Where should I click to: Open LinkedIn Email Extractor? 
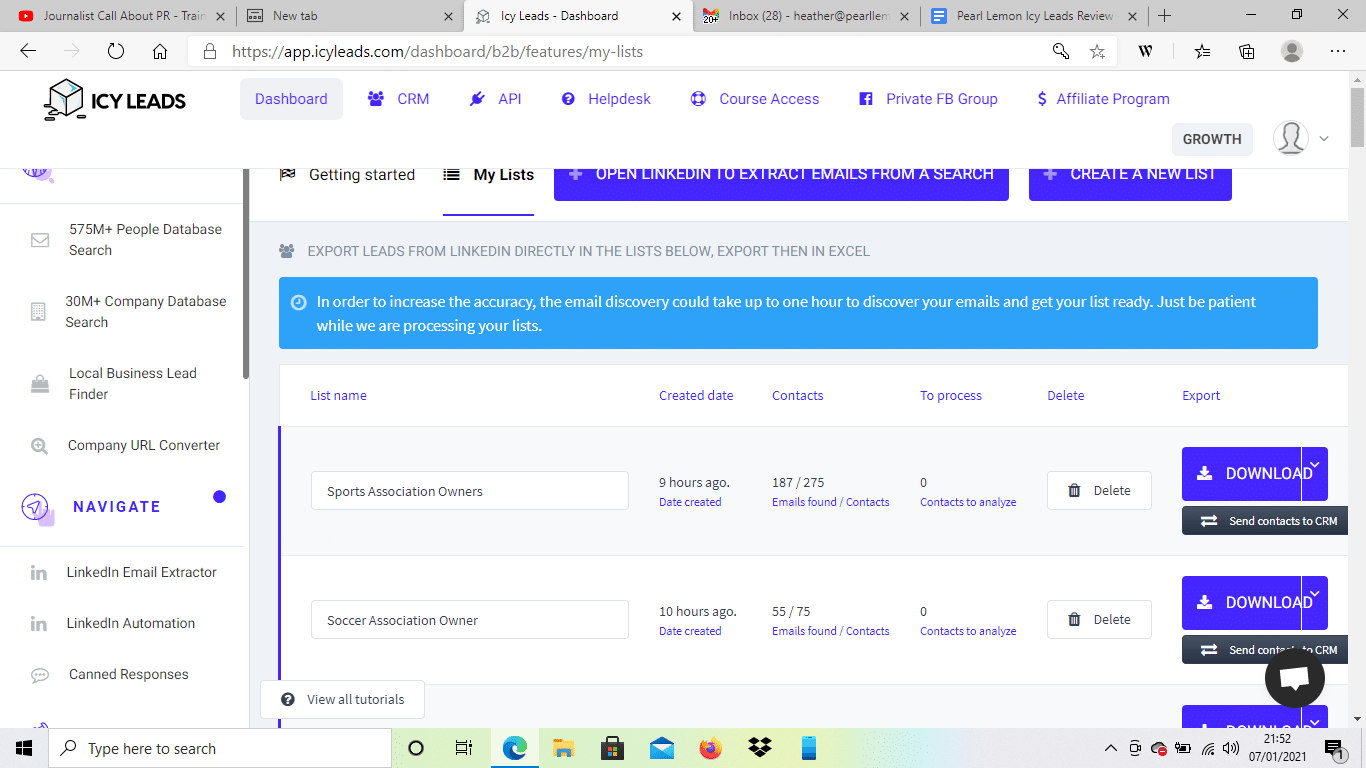(x=142, y=573)
